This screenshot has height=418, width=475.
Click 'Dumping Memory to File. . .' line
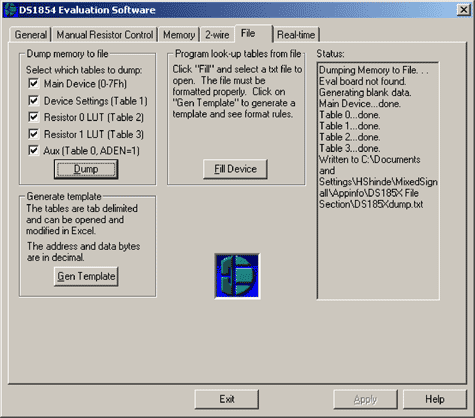(x=374, y=70)
